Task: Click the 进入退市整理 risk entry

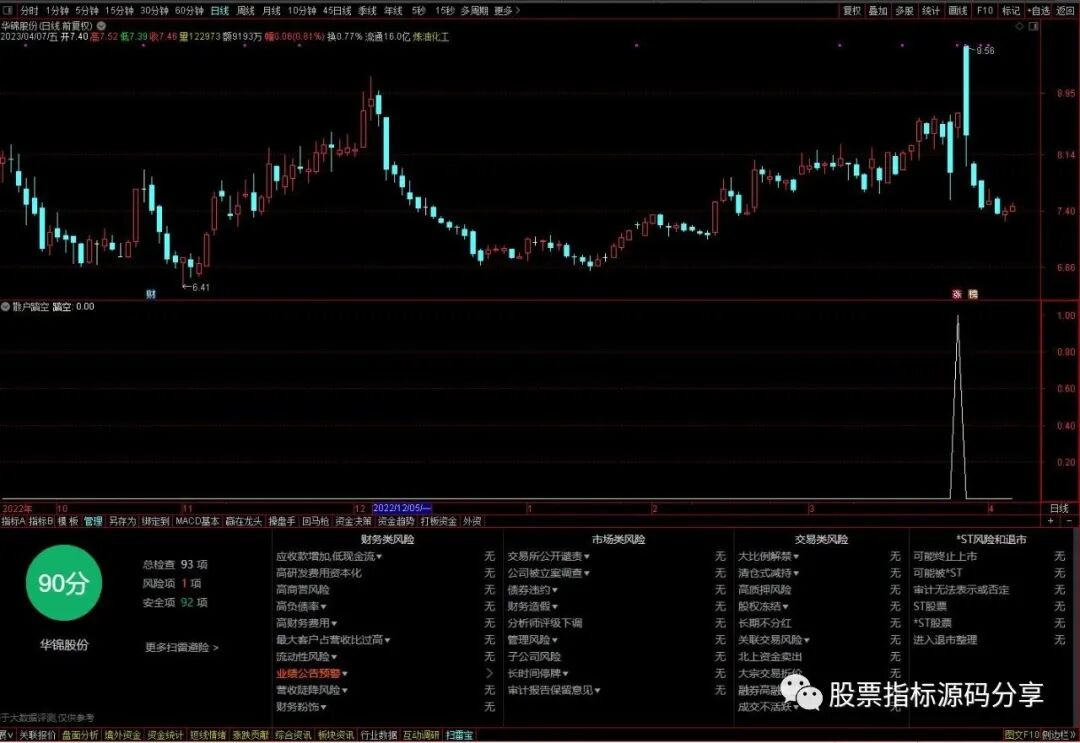Action: (x=945, y=640)
